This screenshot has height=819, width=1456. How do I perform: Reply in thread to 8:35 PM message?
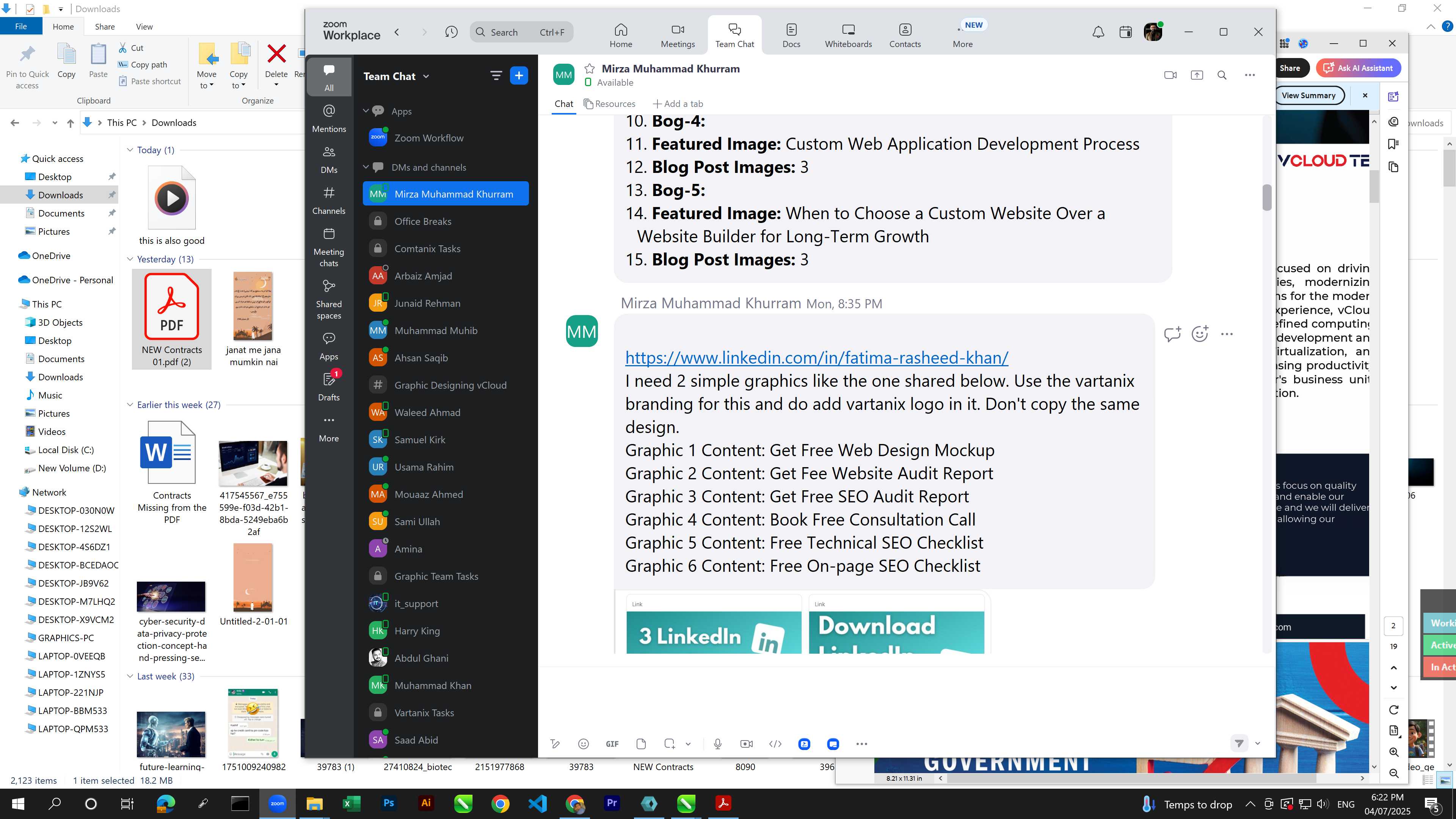tap(1172, 334)
